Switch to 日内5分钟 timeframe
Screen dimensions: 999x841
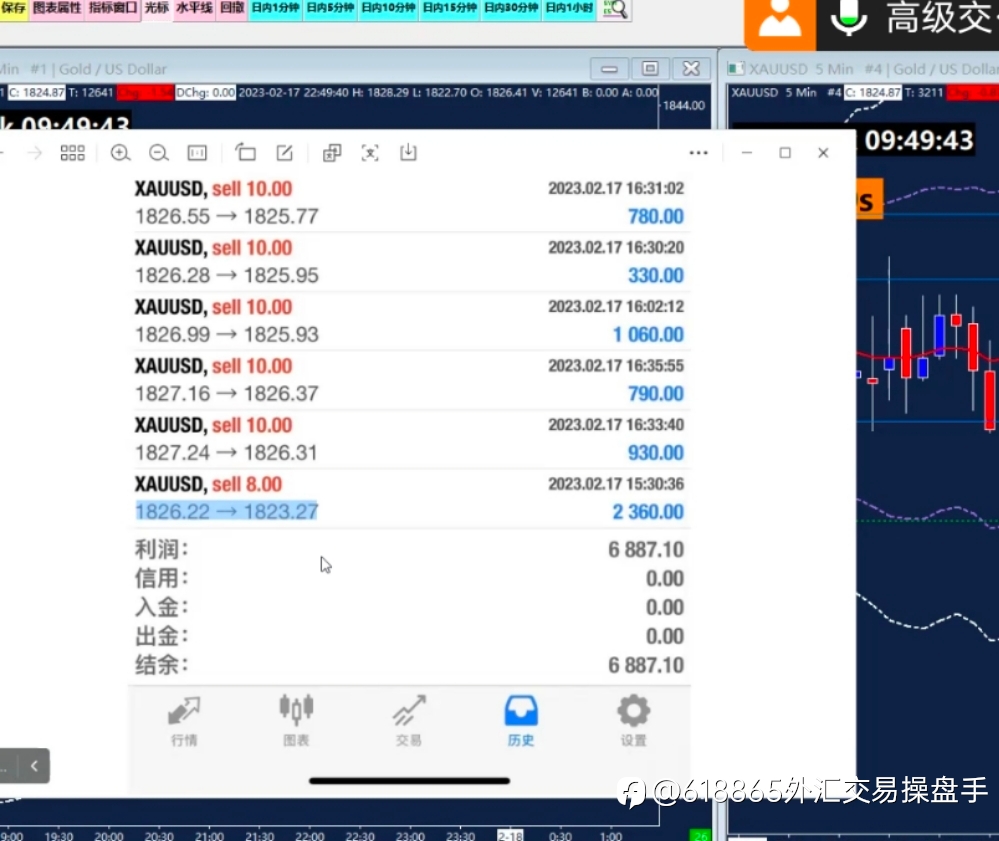(x=330, y=8)
